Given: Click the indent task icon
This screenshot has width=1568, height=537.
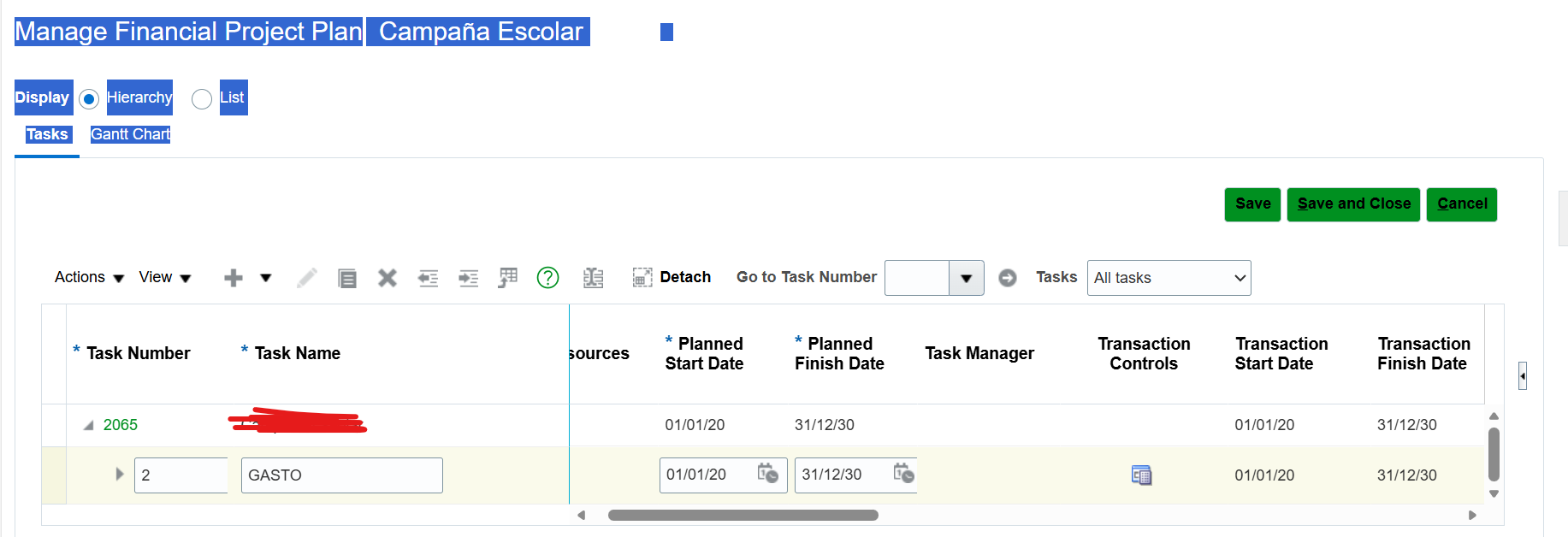Looking at the screenshot, I should click(468, 278).
